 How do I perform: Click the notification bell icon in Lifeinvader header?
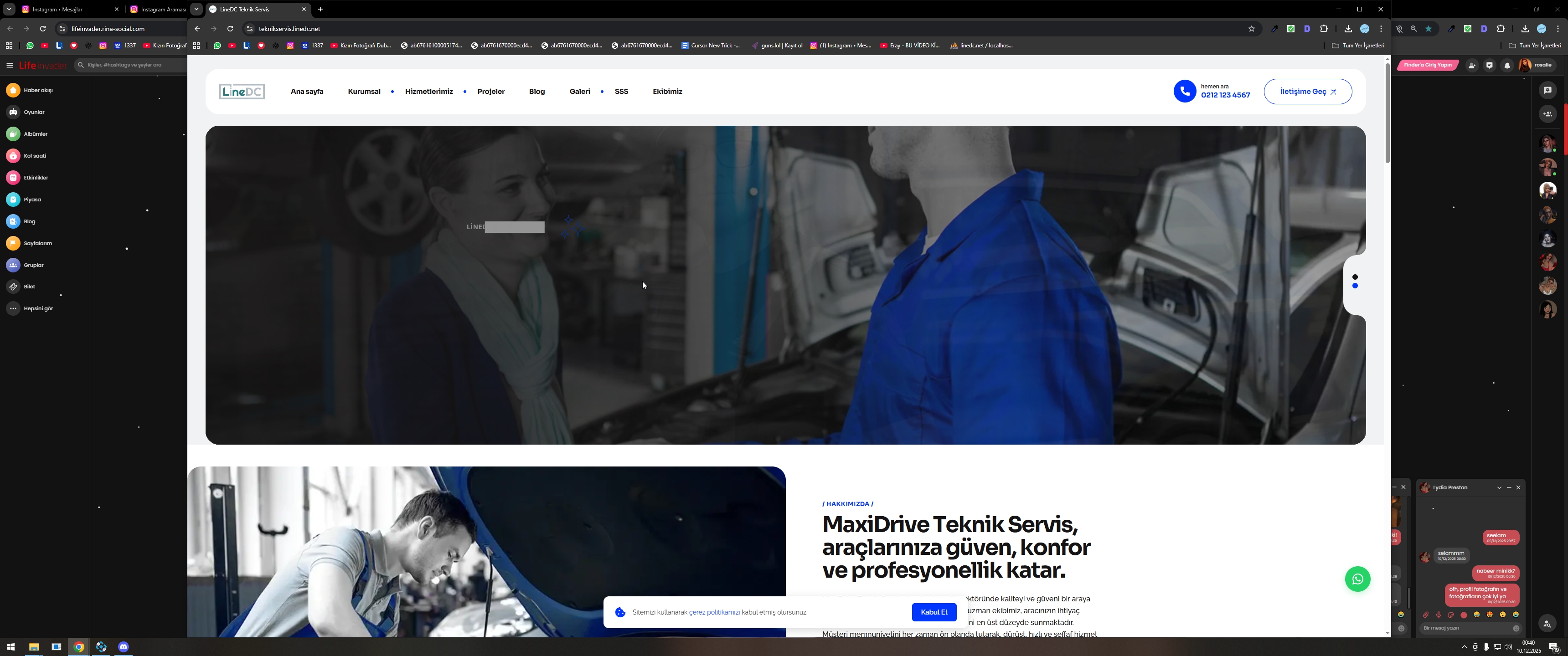click(x=1507, y=66)
